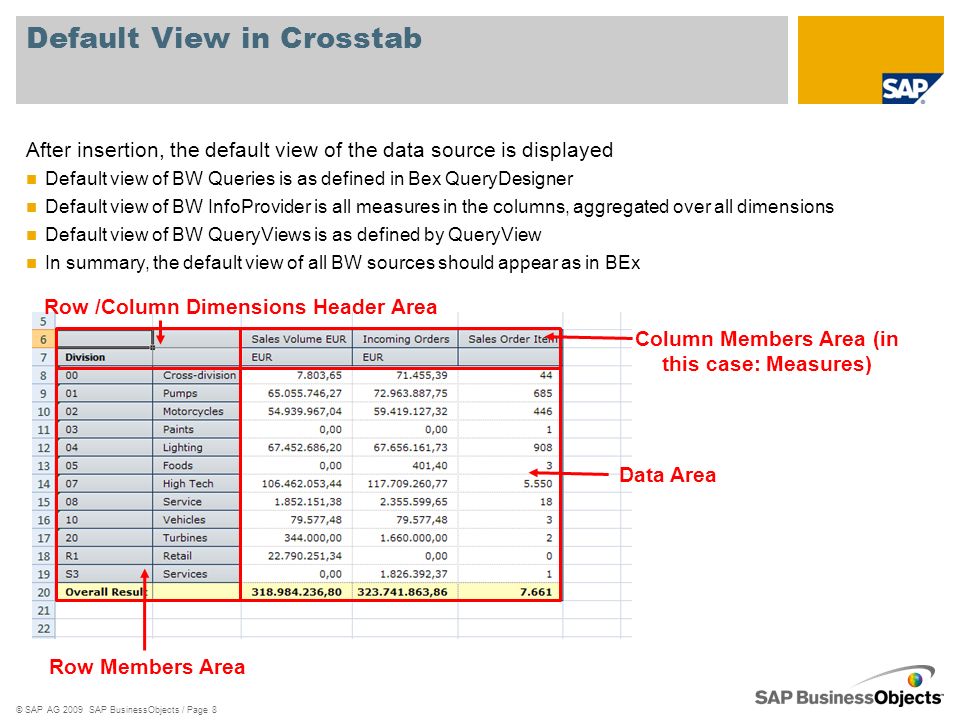Click the 'Motorcycles' row member cell

pyautogui.click(x=197, y=411)
